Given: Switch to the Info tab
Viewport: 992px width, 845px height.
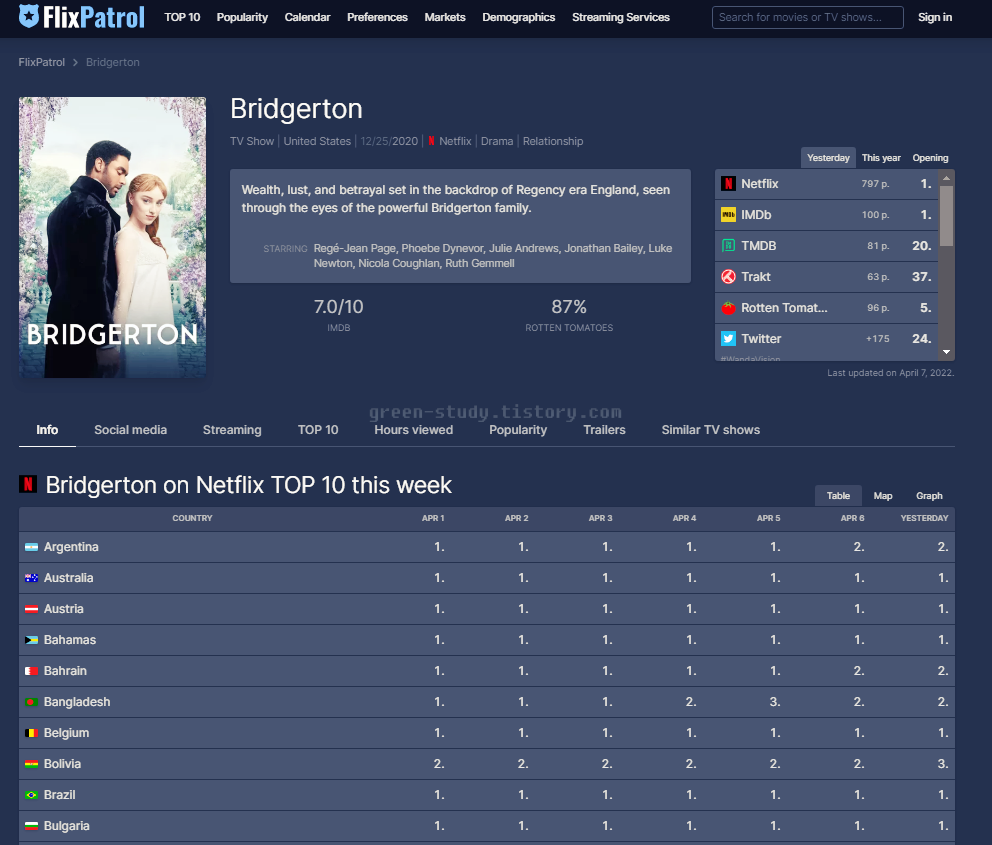Looking at the screenshot, I should click(x=47, y=430).
